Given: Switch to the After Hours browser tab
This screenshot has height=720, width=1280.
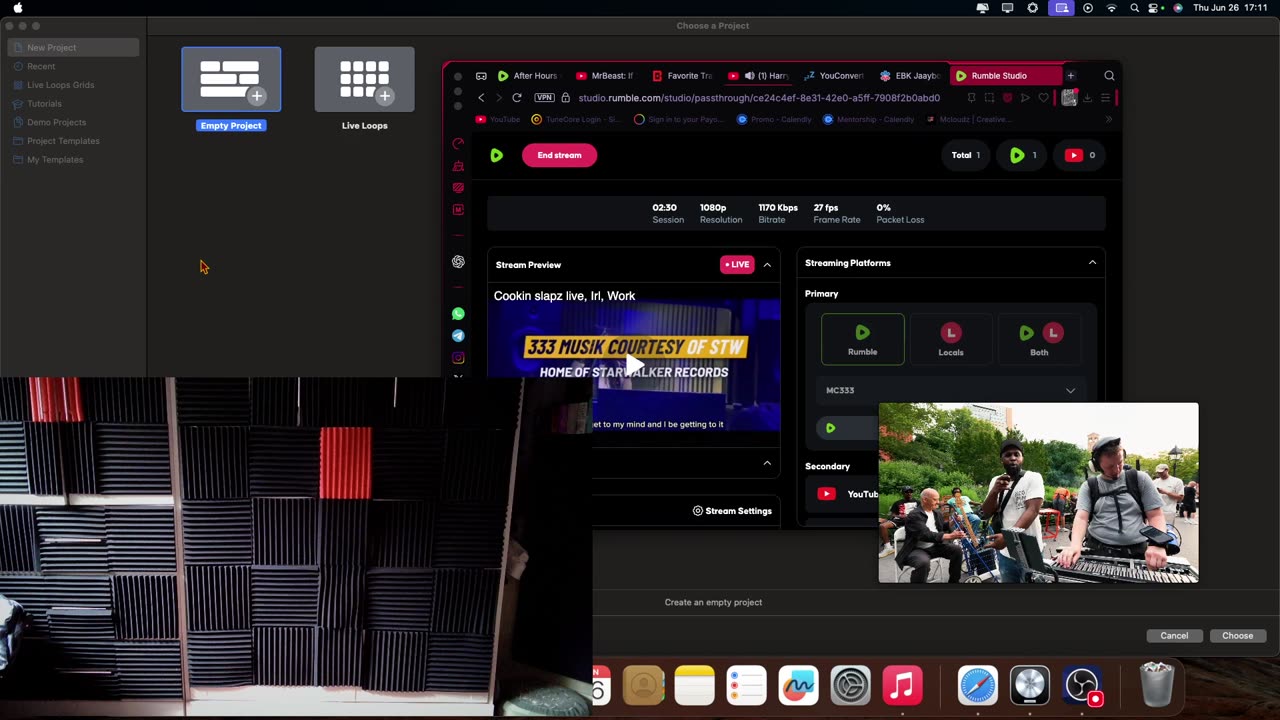Looking at the screenshot, I should point(527,76).
